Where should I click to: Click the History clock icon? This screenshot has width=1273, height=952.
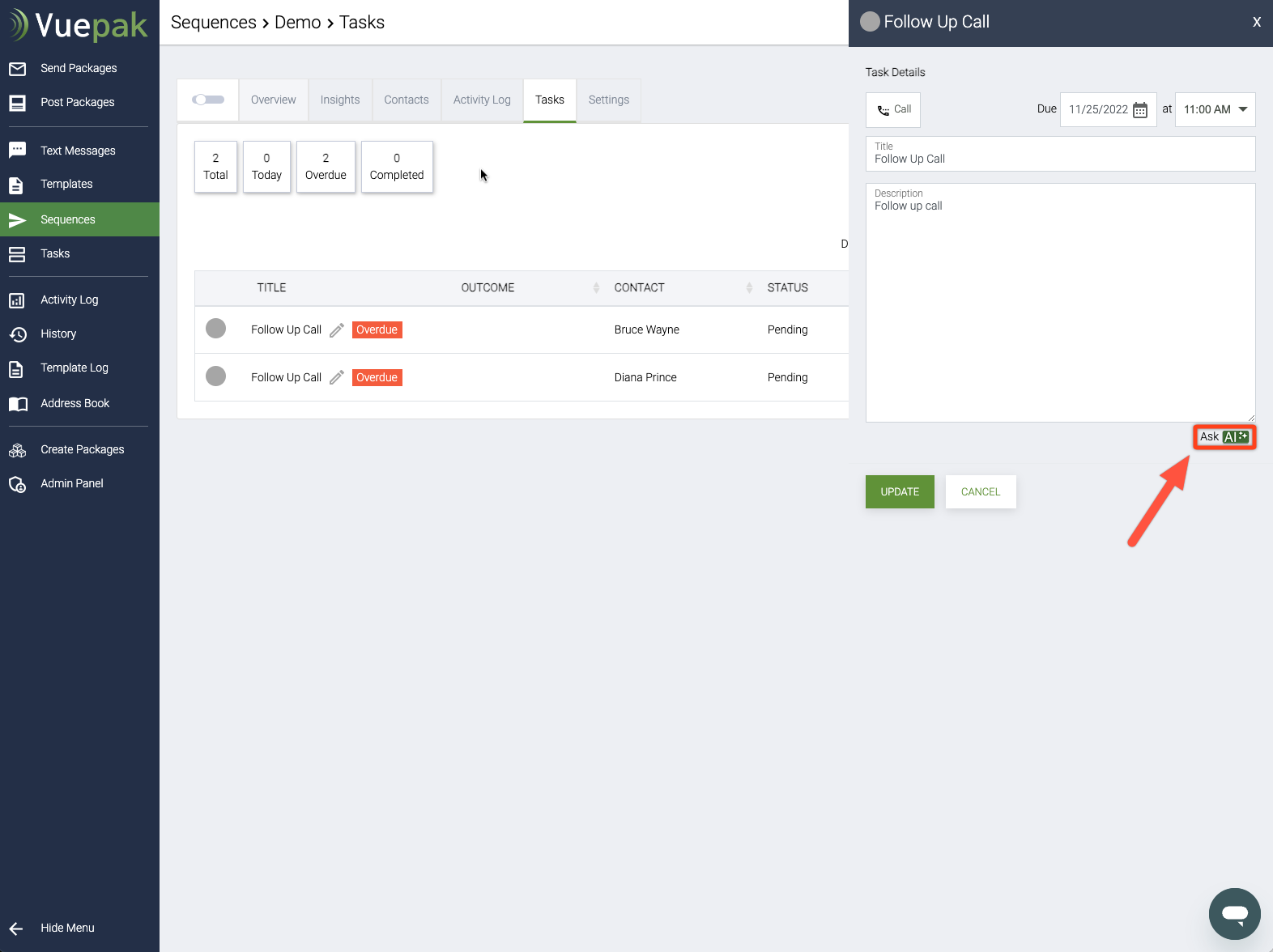point(17,334)
